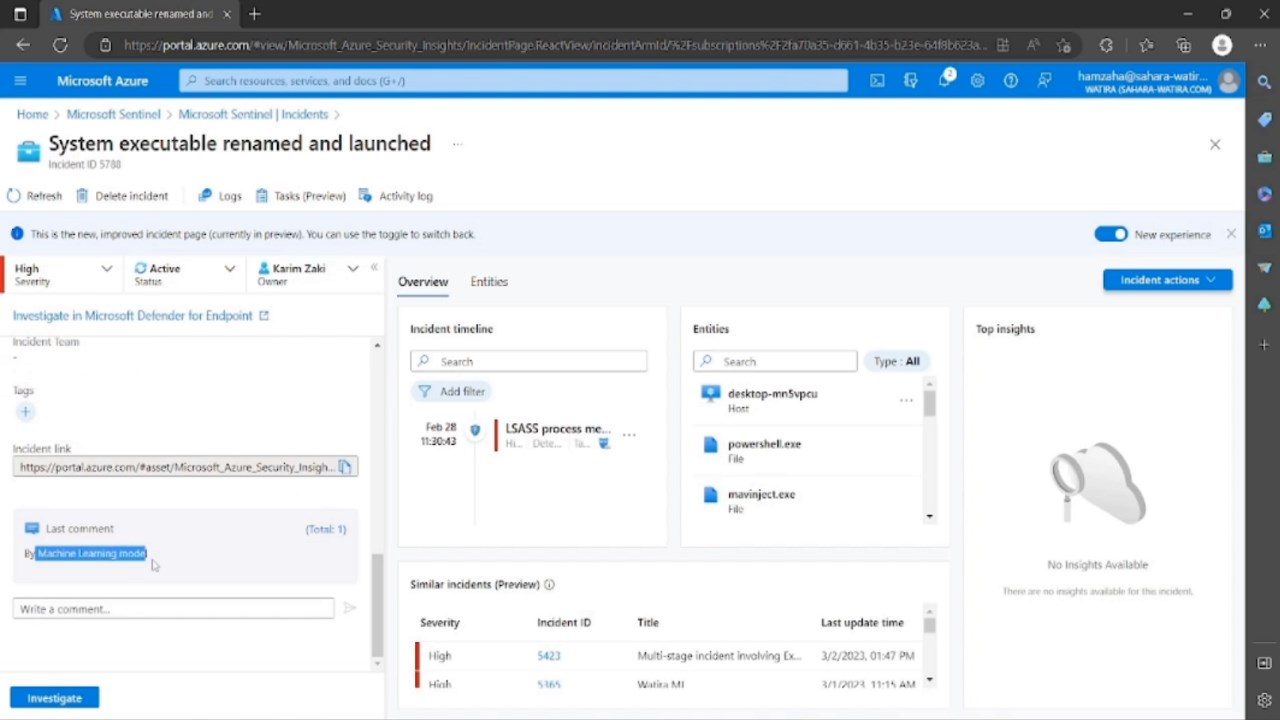Viewport: 1280px width, 720px height.
Task: Expand the Incident actions dropdown
Action: pos(1167,280)
